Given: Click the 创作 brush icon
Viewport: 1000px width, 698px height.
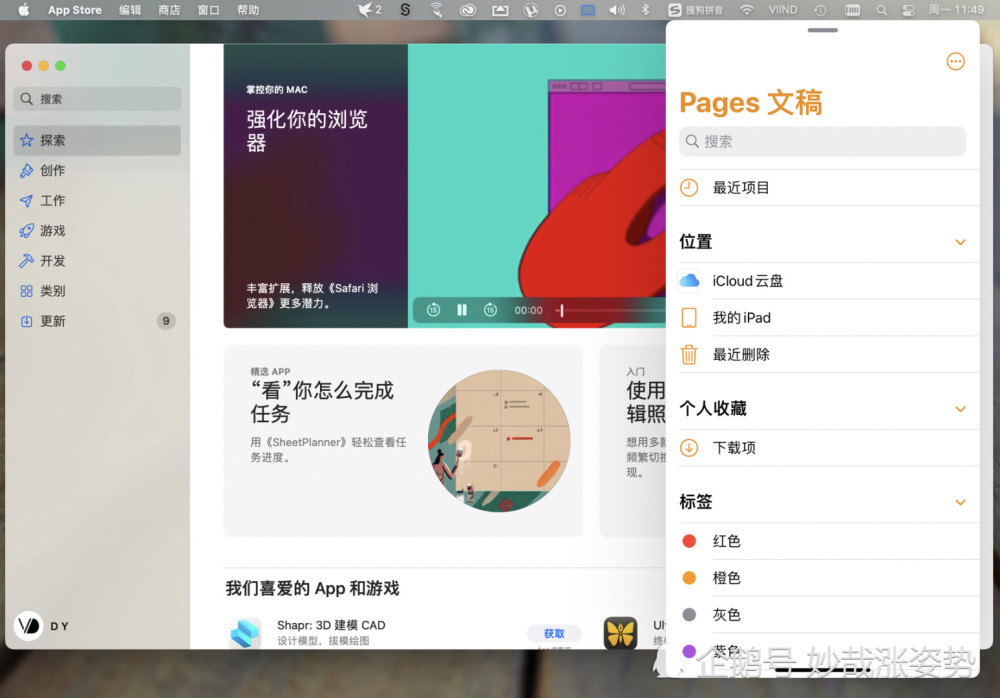Looking at the screenshot, I should point(26,170).
